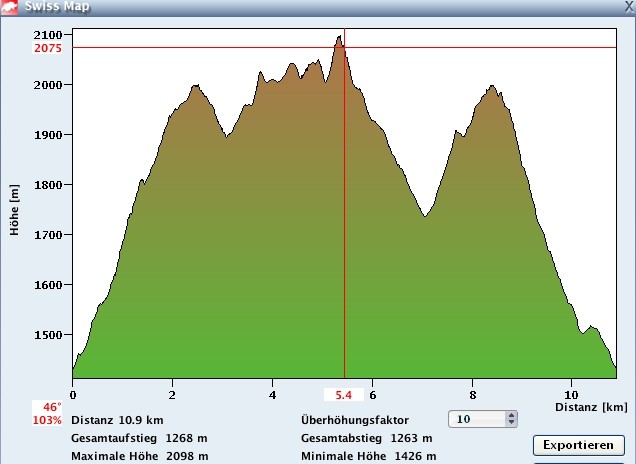Click the red vertical cursor line

coord(344,250)
